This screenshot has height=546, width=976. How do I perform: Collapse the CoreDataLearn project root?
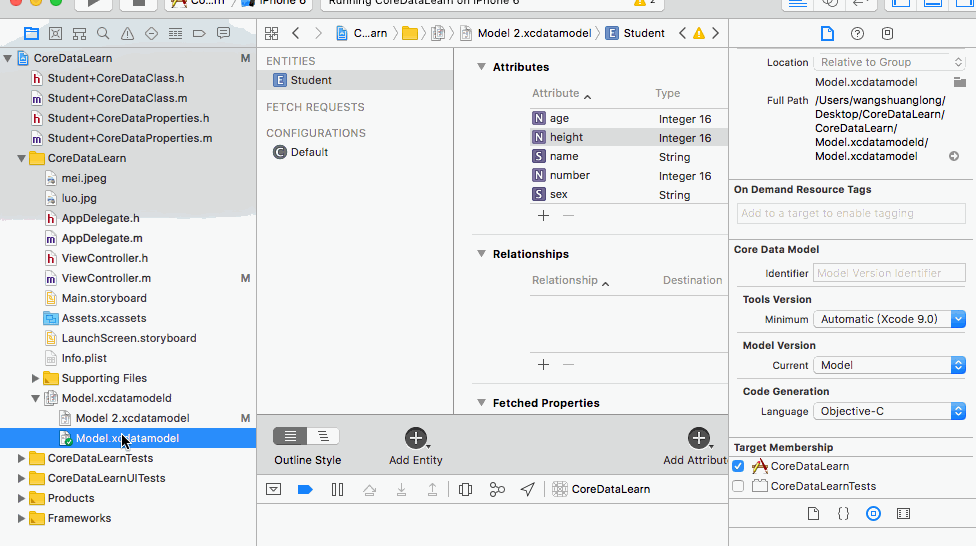(x=7, y=59)
